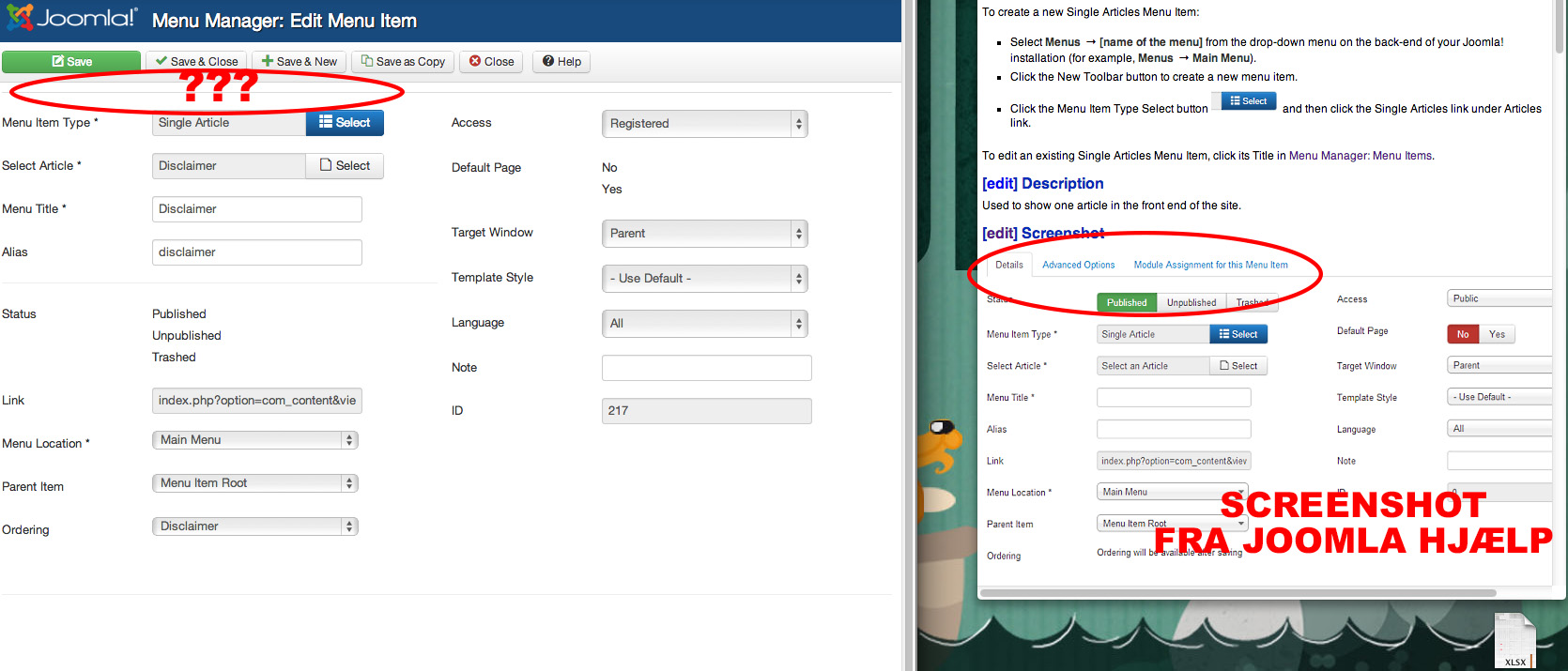Open the Ordering dropdown showing Disclaimer
This screenshot has height=671, width=1568.
point(255,526)
